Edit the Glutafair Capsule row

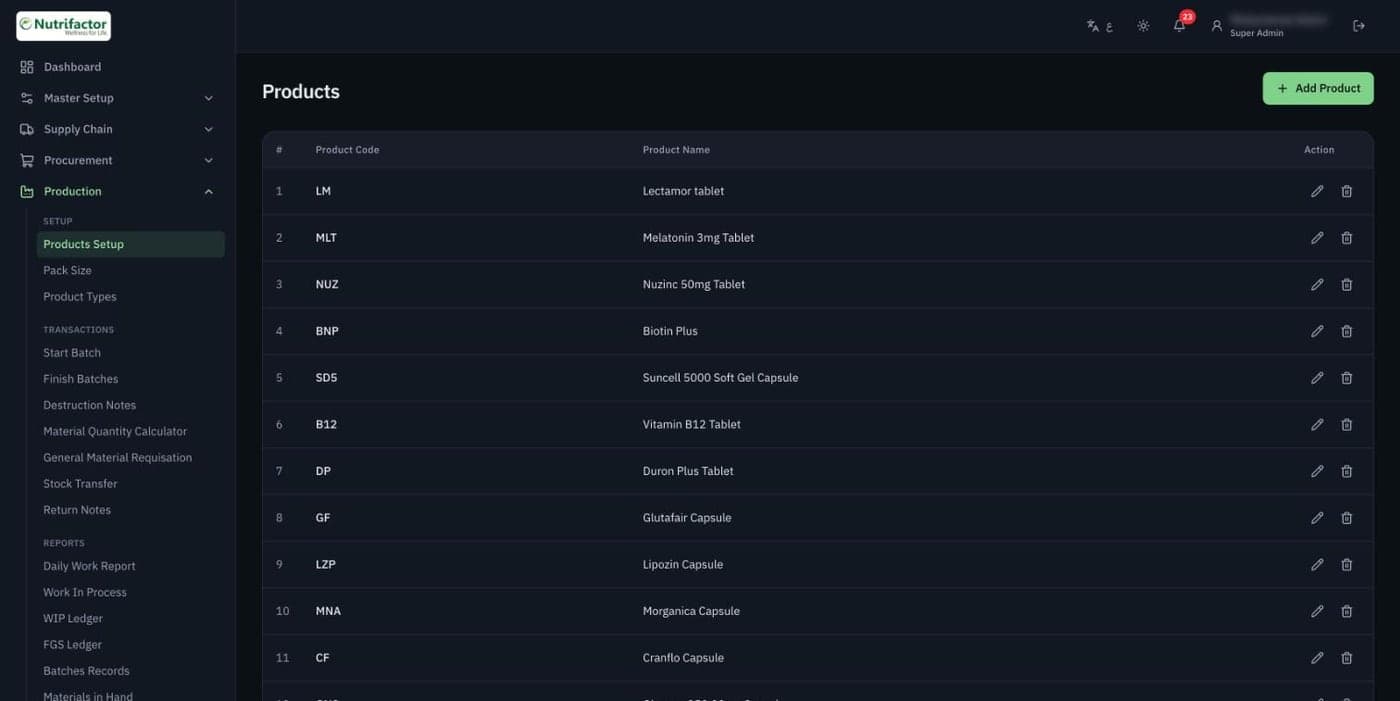[1317, 518]
